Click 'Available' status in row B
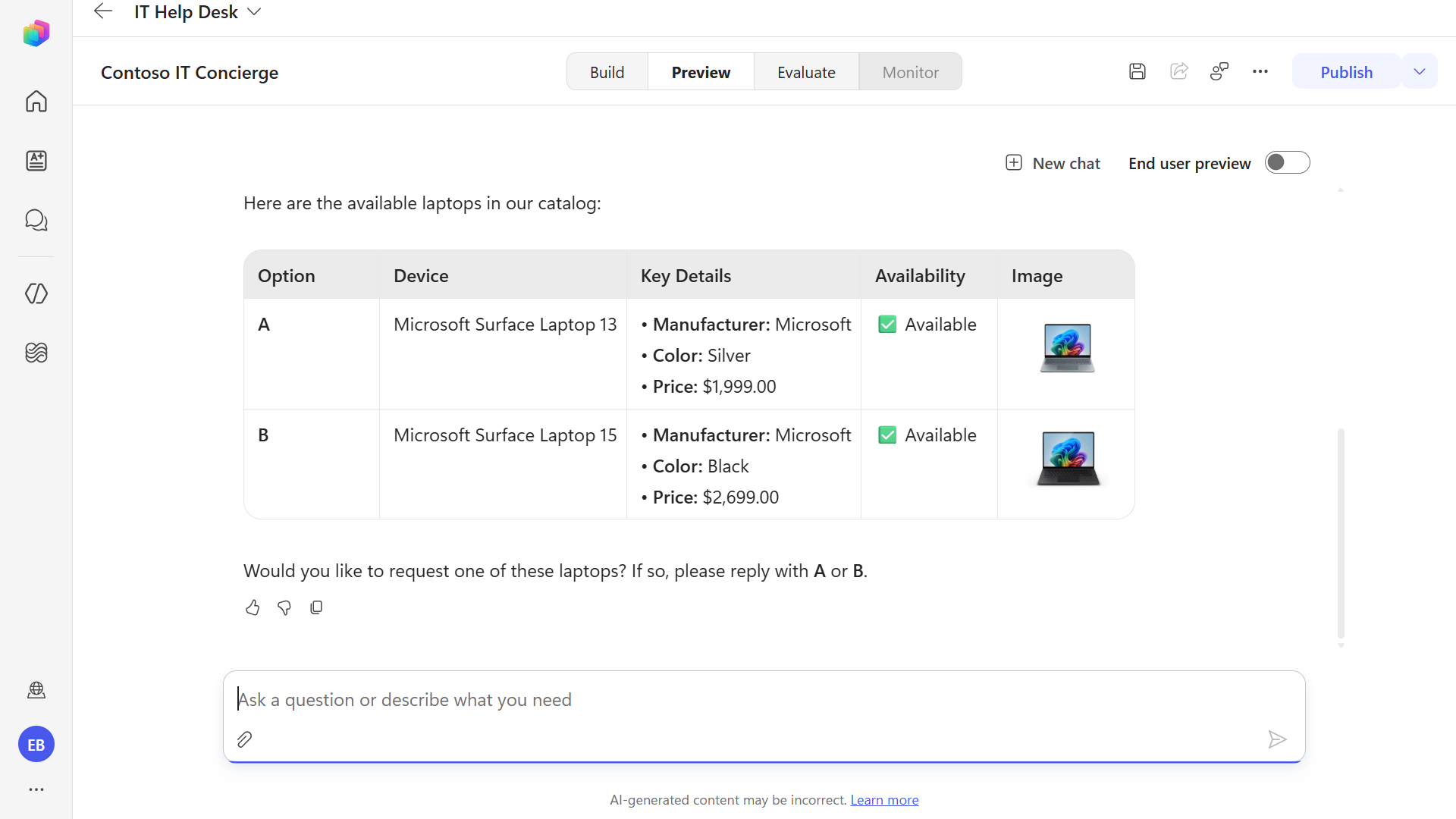The image size is (1456, 819). (x=927, y=435)
